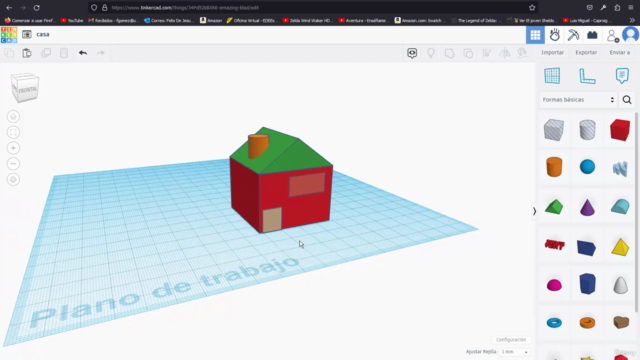Pick the magenta Half Sphere shape
The width and height of the screenshot is (640, 360).
pos(554,285)
